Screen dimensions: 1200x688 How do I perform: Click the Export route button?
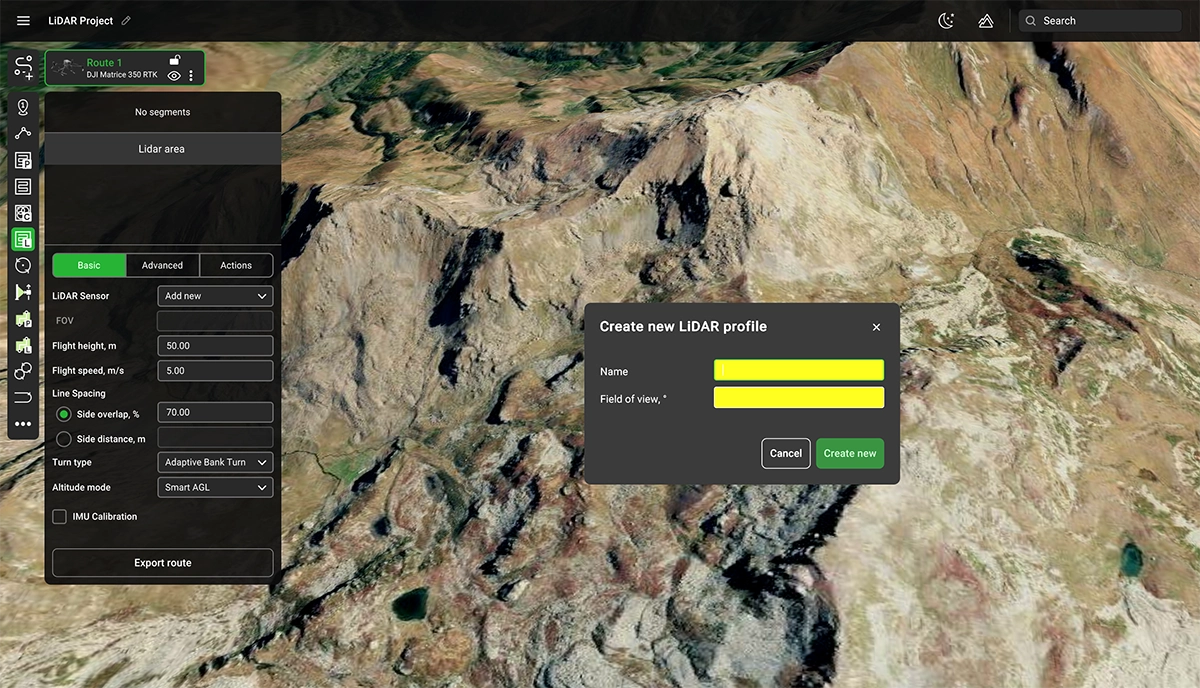pyautogui.click(x=163, y=563)
